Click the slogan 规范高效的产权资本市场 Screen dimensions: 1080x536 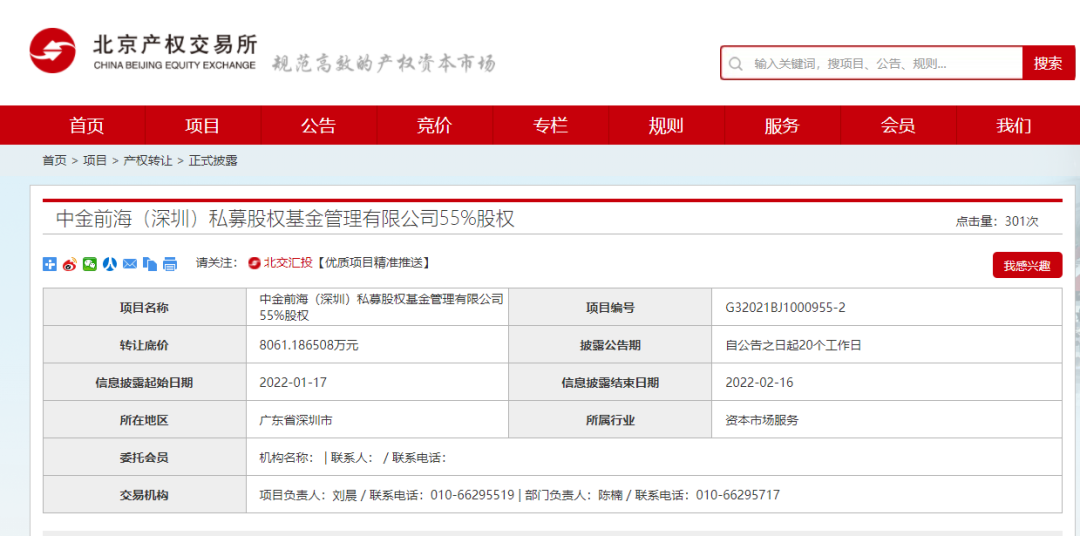click(x=384, y=63)
